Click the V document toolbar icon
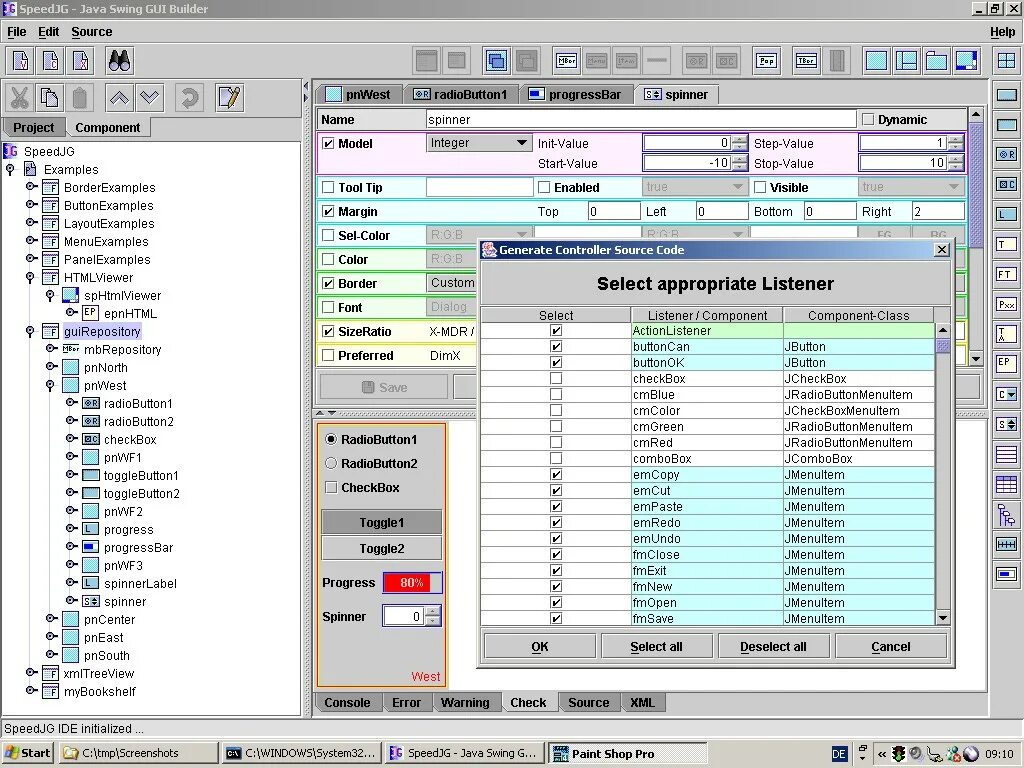 click(x=21, y=61)
